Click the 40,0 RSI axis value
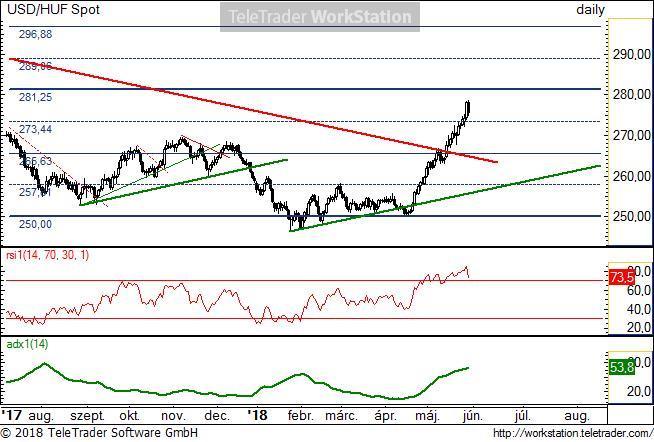654x442 pixels. coord(638,309)
